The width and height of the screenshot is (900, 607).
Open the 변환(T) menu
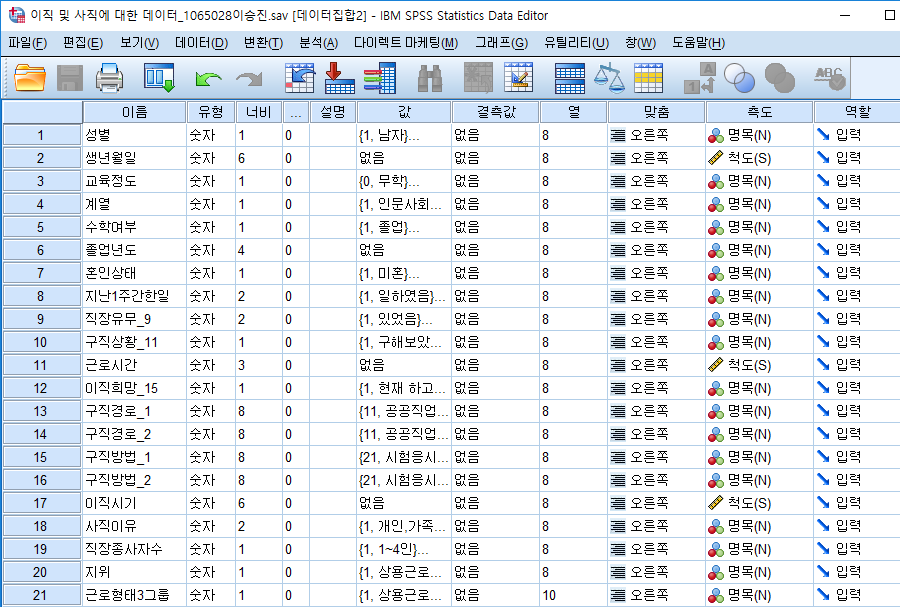click(x=263, y=43)
